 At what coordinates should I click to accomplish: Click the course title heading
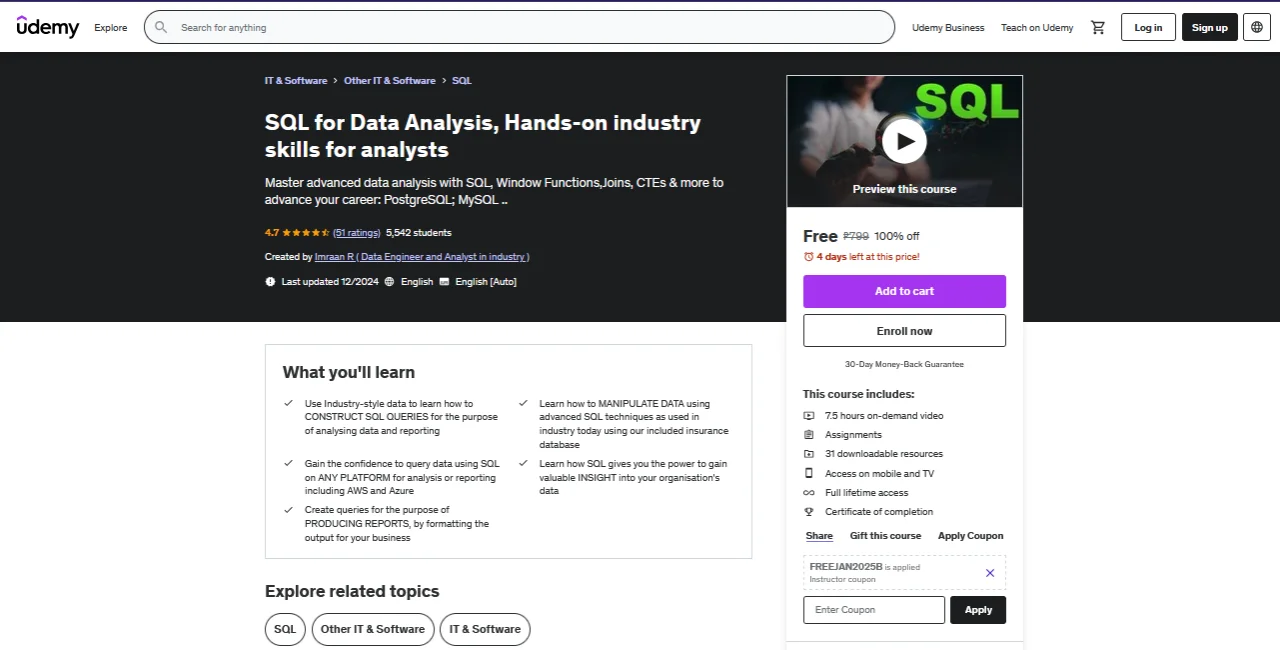[483, 136]
